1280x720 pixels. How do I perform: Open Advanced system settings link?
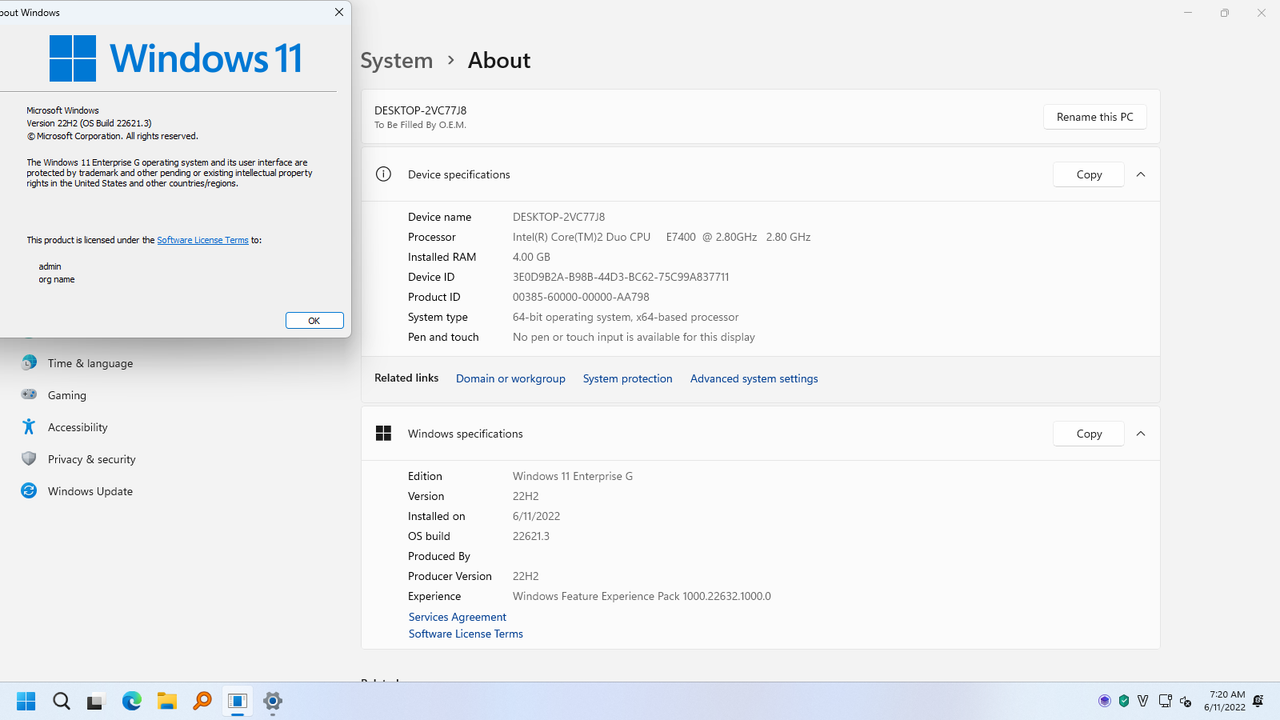(x=754, y=379)
